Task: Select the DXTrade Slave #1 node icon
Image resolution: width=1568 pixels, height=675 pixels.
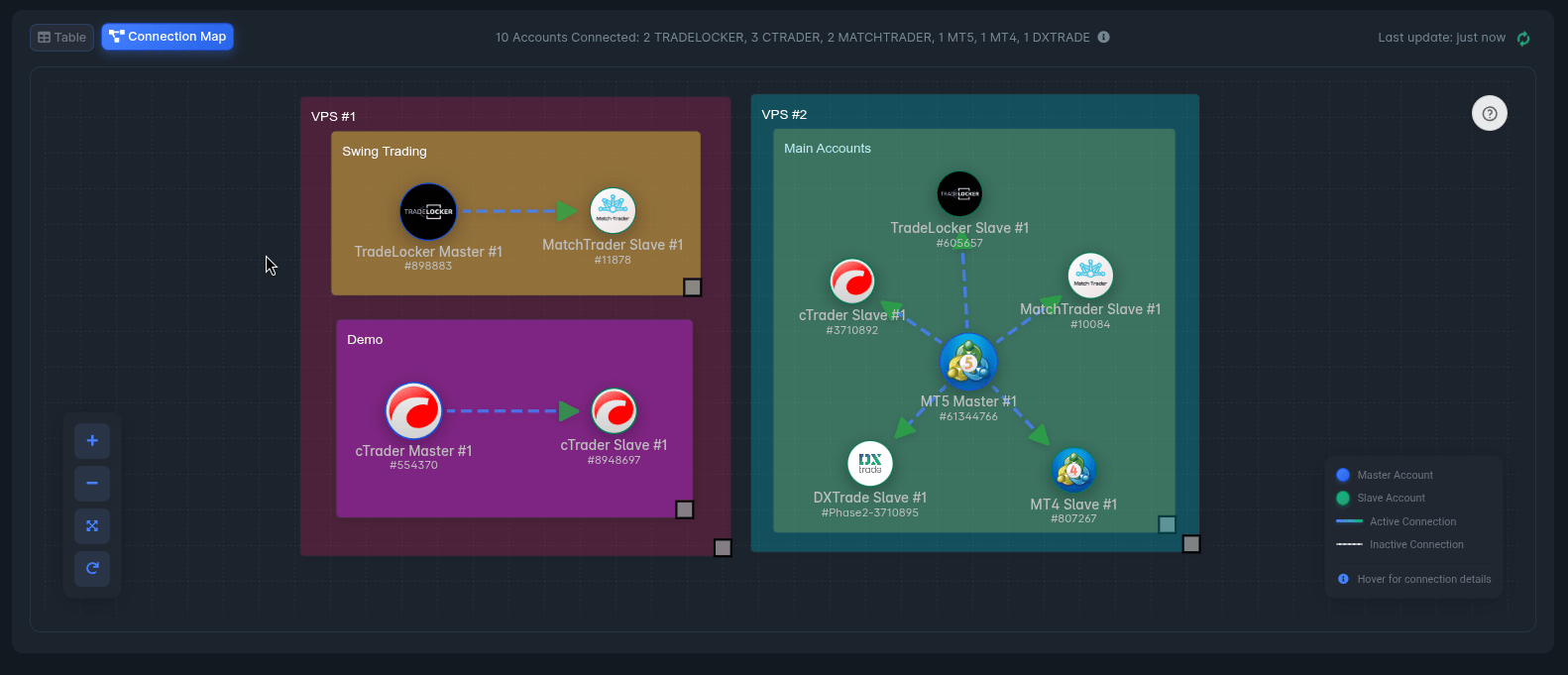Action: pyautogui.click(x=870, y=463)
